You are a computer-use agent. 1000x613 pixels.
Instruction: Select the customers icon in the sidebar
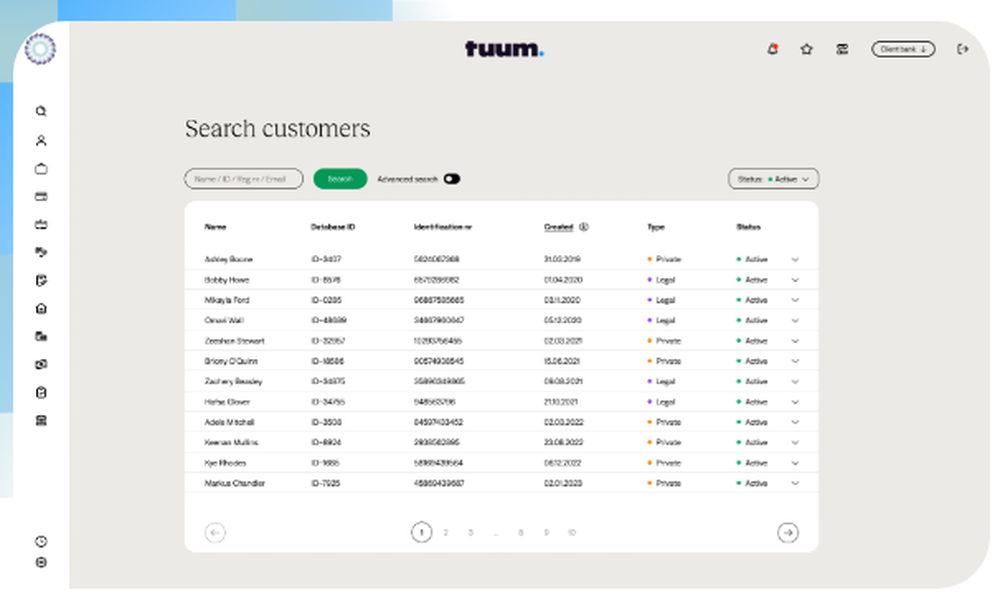[x=40, y=140]
